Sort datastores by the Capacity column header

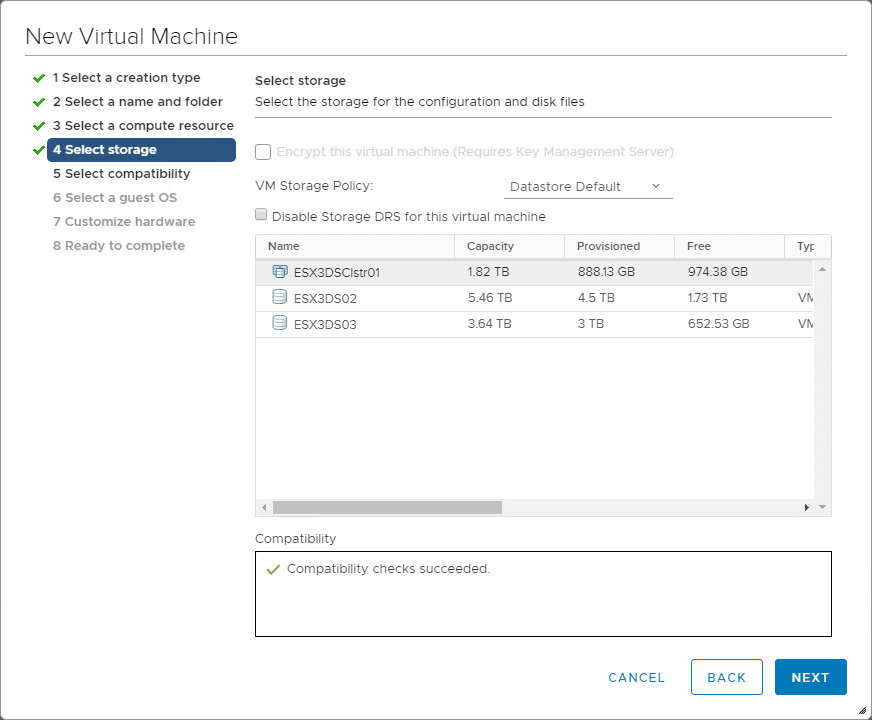click(x=490, y=246)
